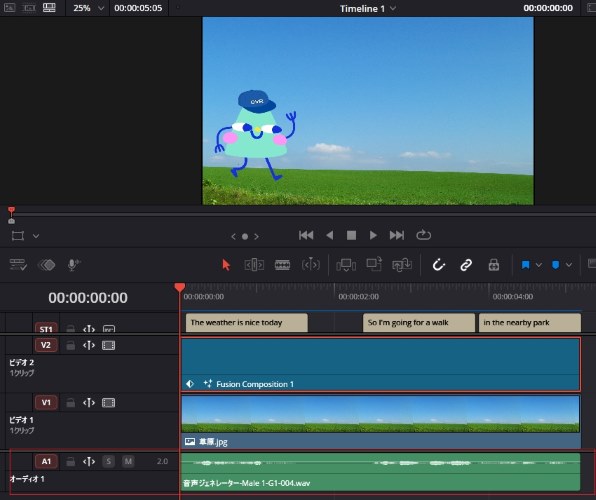
Task: Select the 草原.jpg clip on V1
Action: [381, 422]
